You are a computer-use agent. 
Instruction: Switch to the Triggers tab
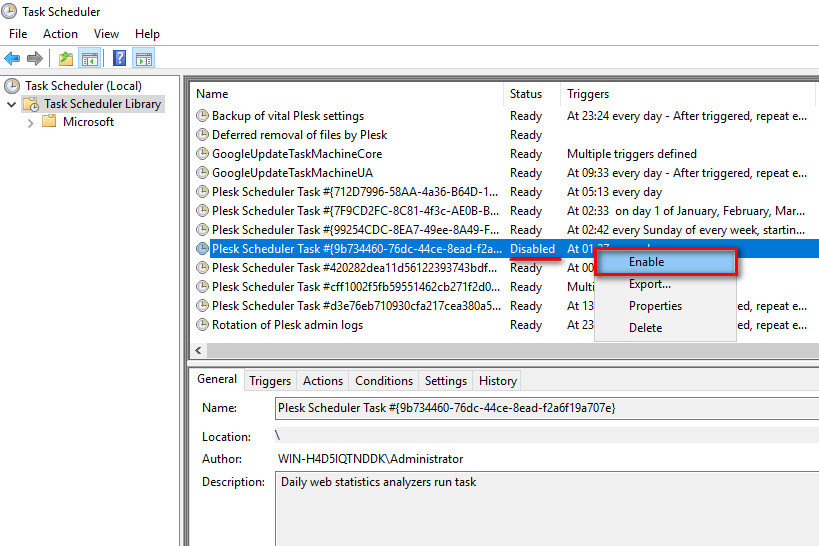(x=270, y=381)
